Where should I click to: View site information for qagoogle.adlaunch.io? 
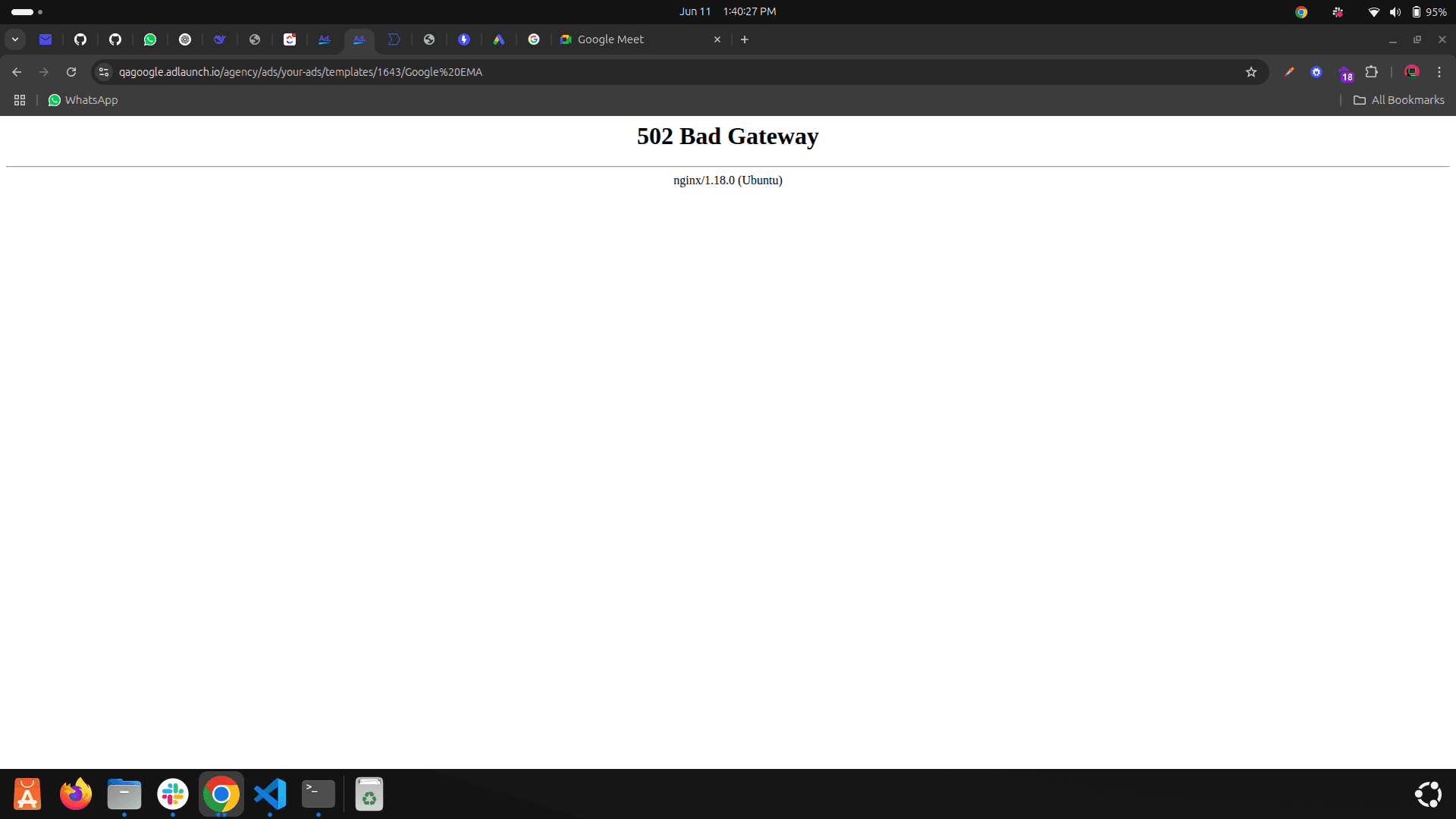(104, 72)
